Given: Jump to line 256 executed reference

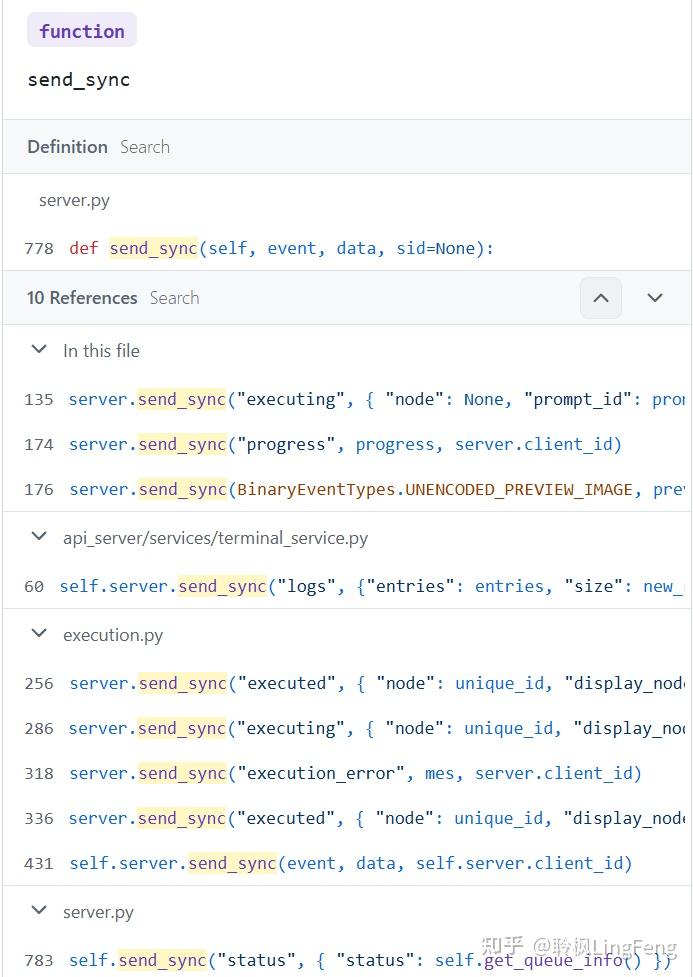Looking at the screenshot, I should click(350, 683).
